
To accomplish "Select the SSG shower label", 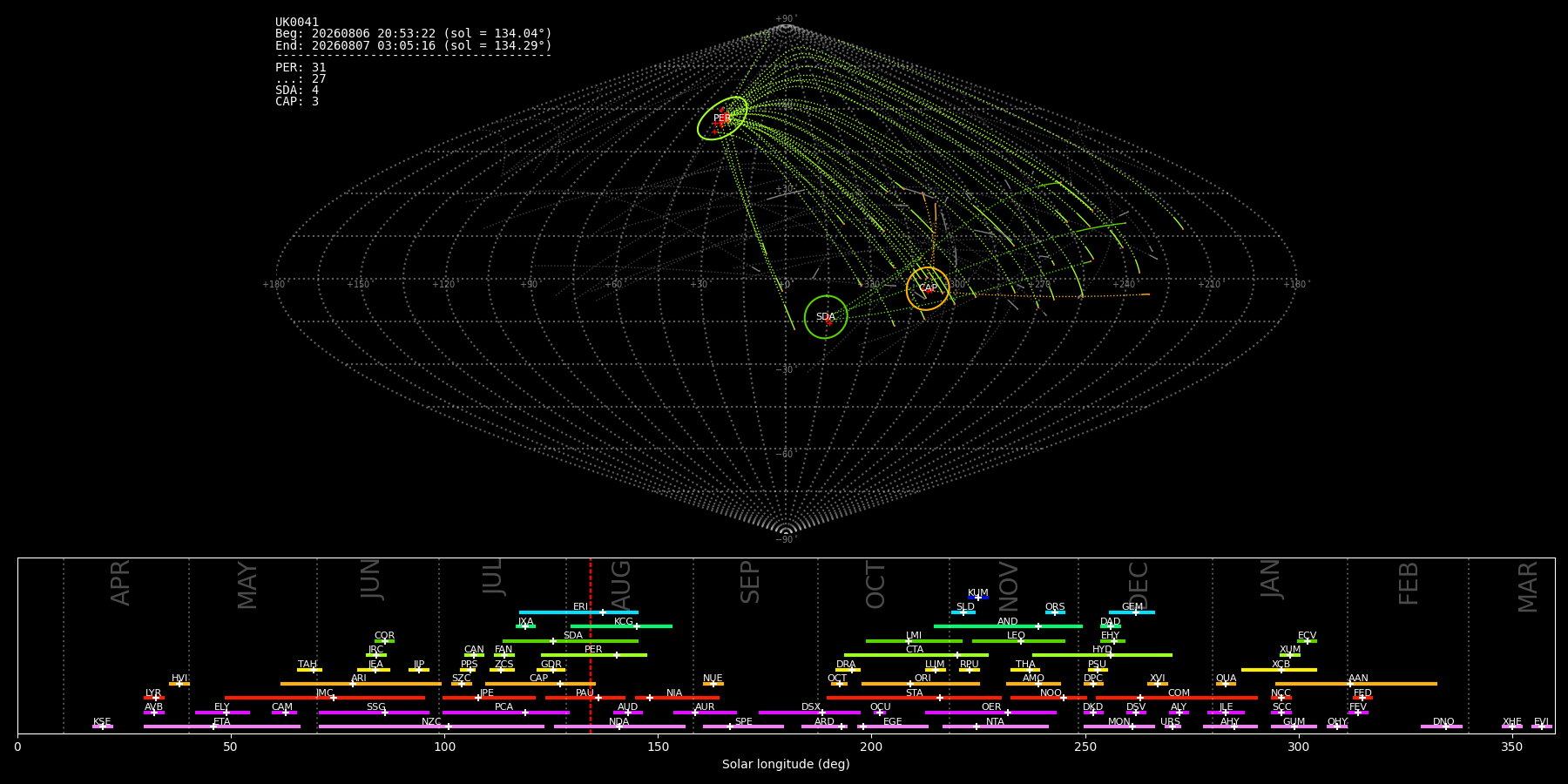I will tap(375, 707).
